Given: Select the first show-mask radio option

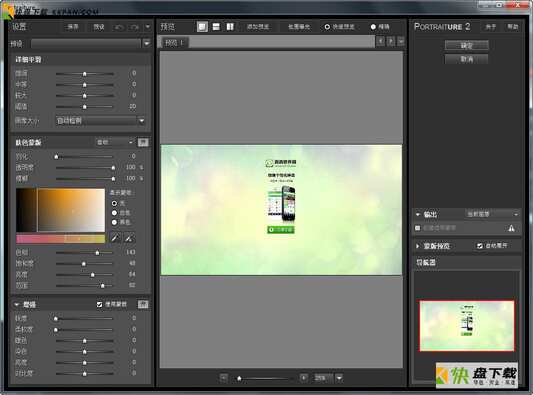Looking at the screenshot, I should coord(114,203).
